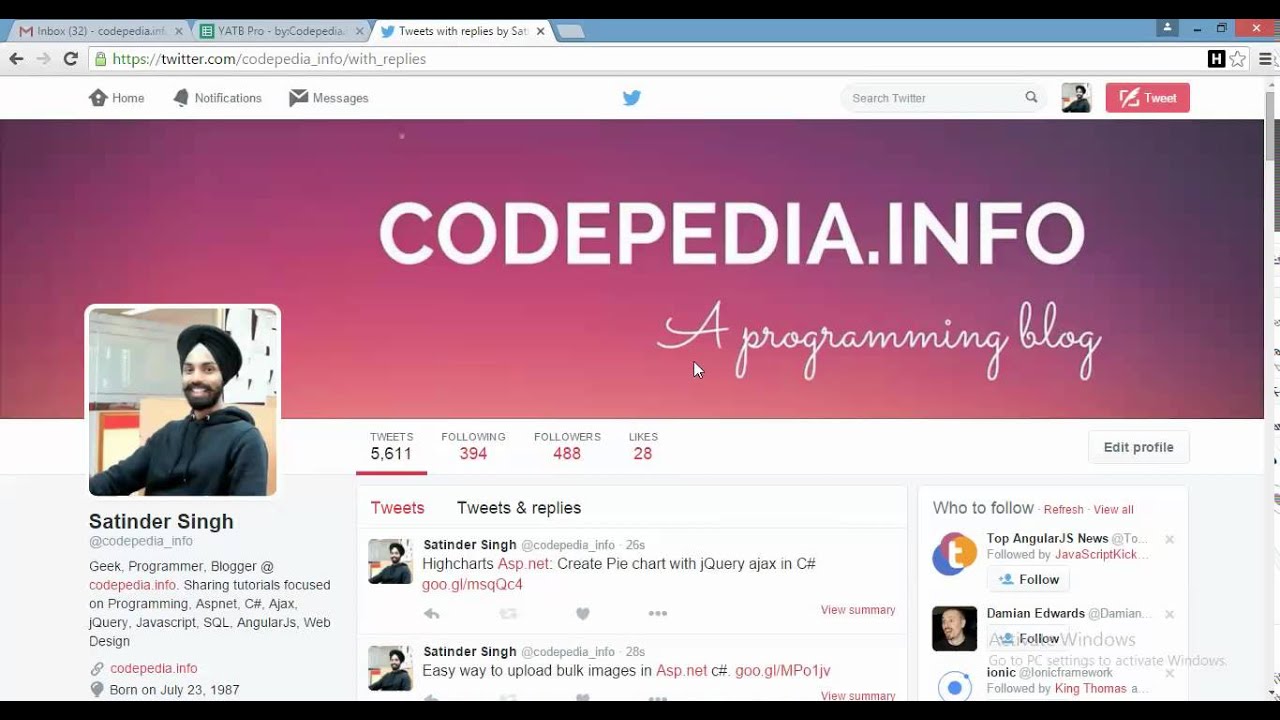1280x720 pixels.
Task: Click the page vertical scrollbar thumb
Action: point(1272,125)
